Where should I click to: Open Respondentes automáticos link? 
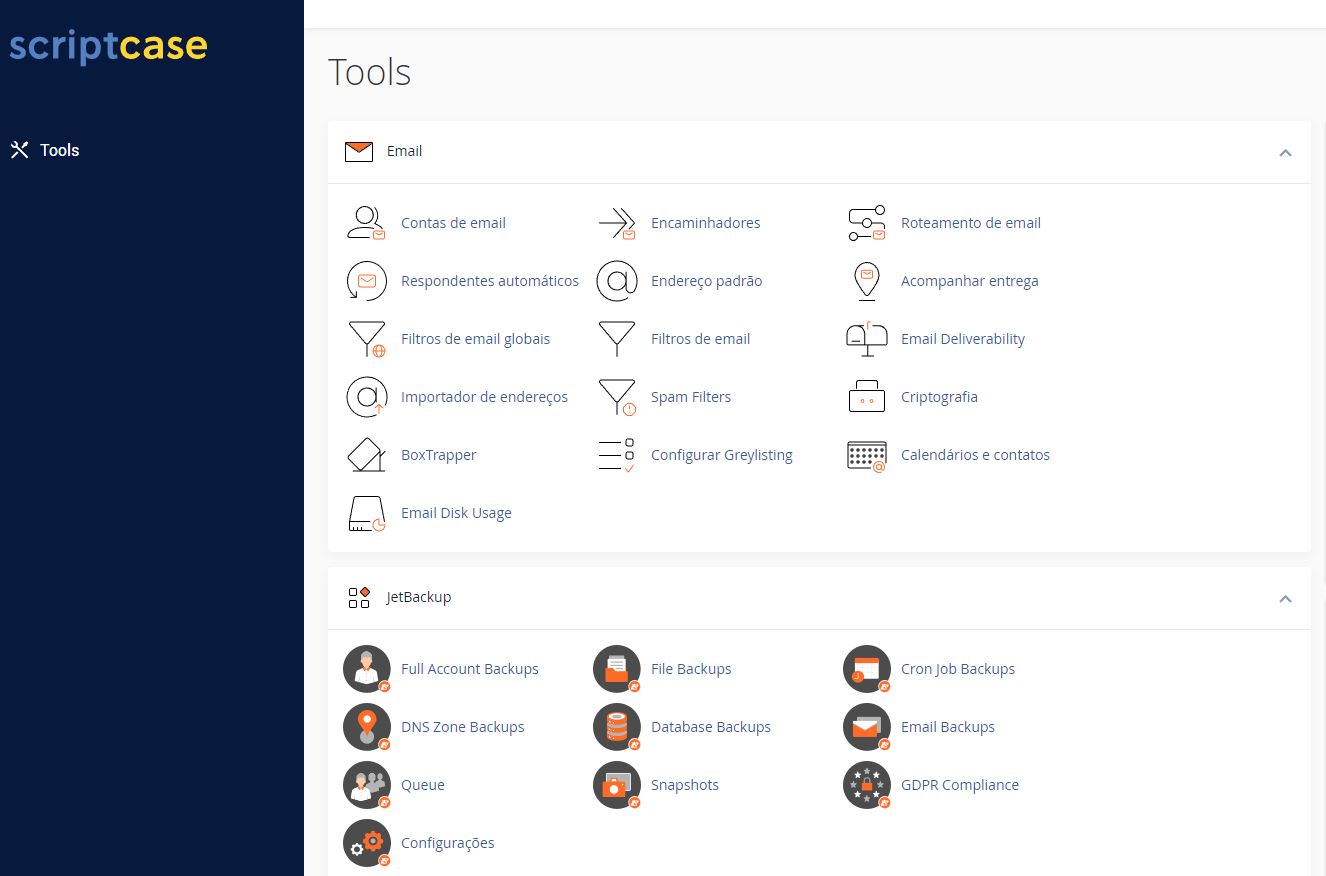[490, 281]
